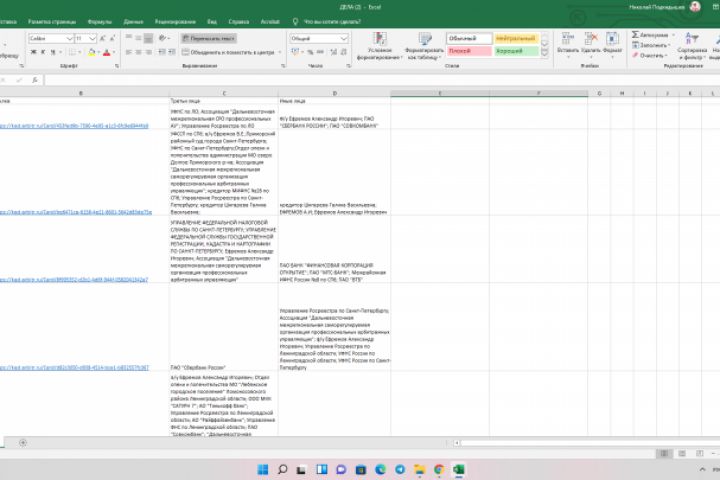Open File Explorer from the taskbar
This screenshot has width=720, height=480.
(x=419, y=469)
